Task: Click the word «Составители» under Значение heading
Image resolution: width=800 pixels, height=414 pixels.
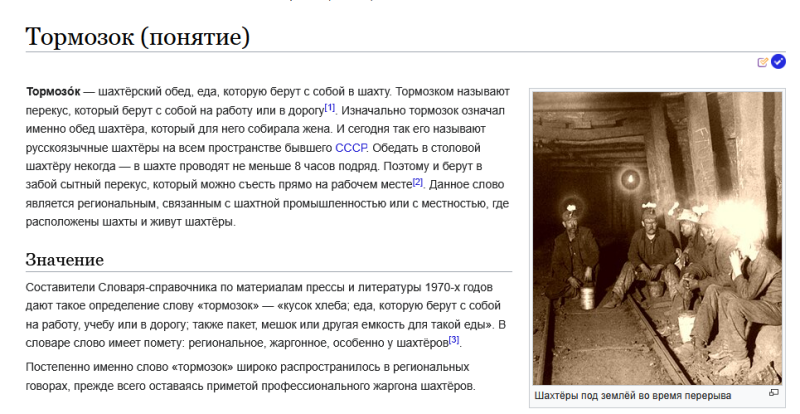Action: tap(61, 287)
